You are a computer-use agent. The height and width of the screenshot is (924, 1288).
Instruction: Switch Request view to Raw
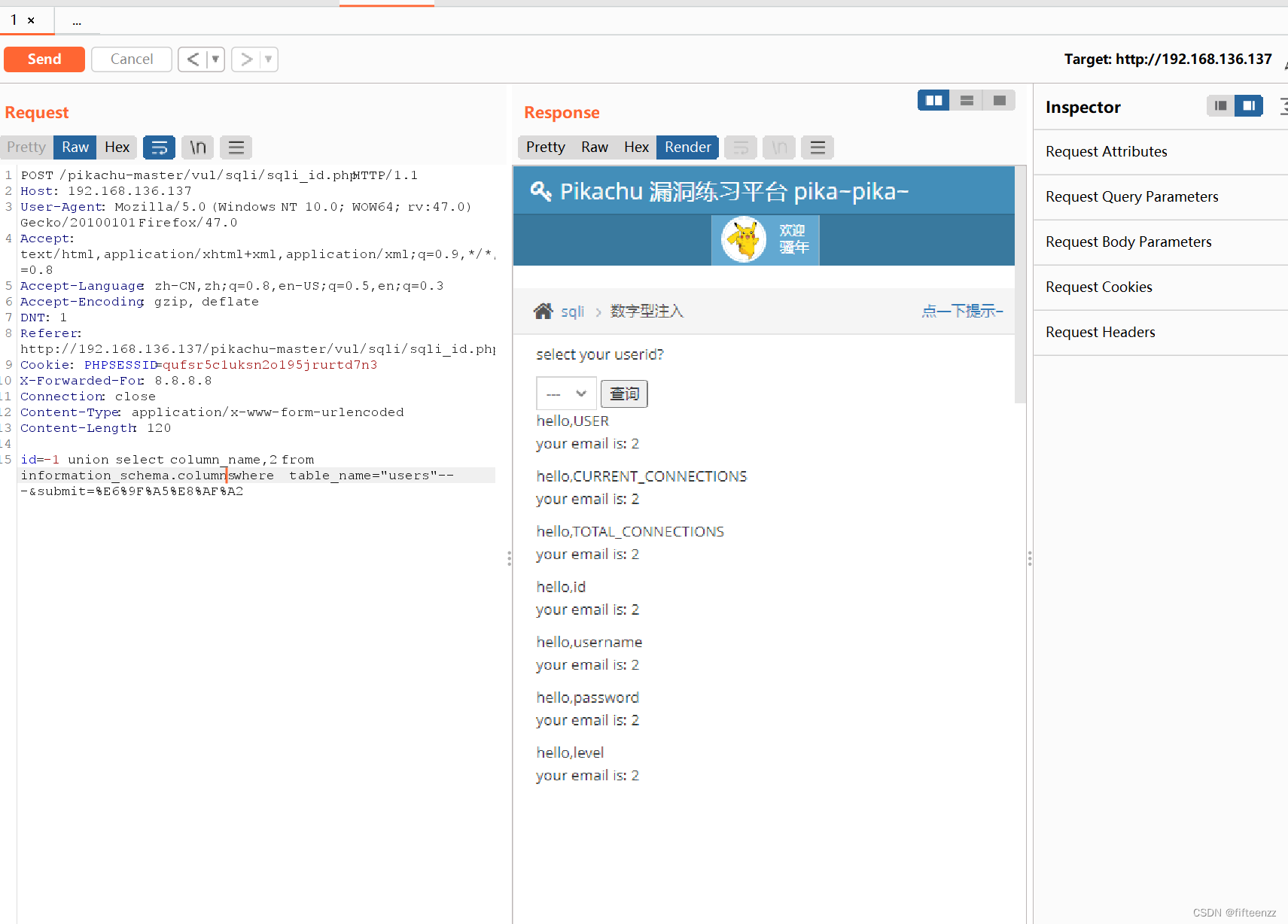(75, 147)
